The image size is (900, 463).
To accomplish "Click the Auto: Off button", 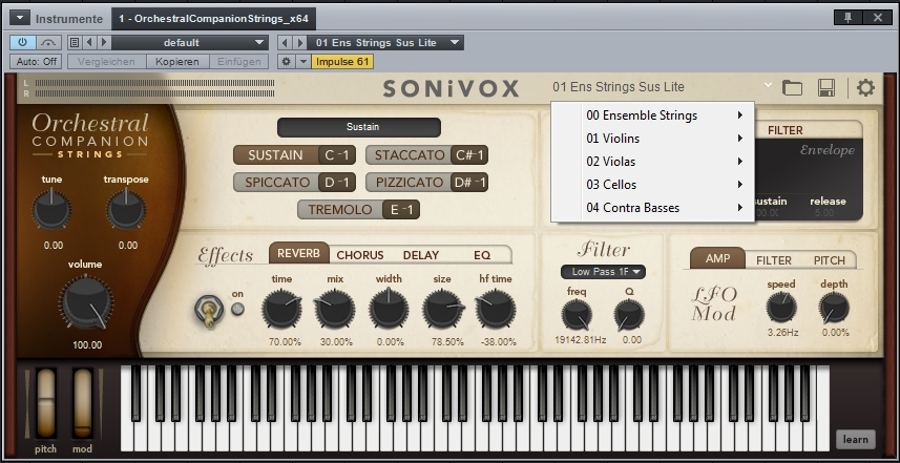I will [36, 61].
